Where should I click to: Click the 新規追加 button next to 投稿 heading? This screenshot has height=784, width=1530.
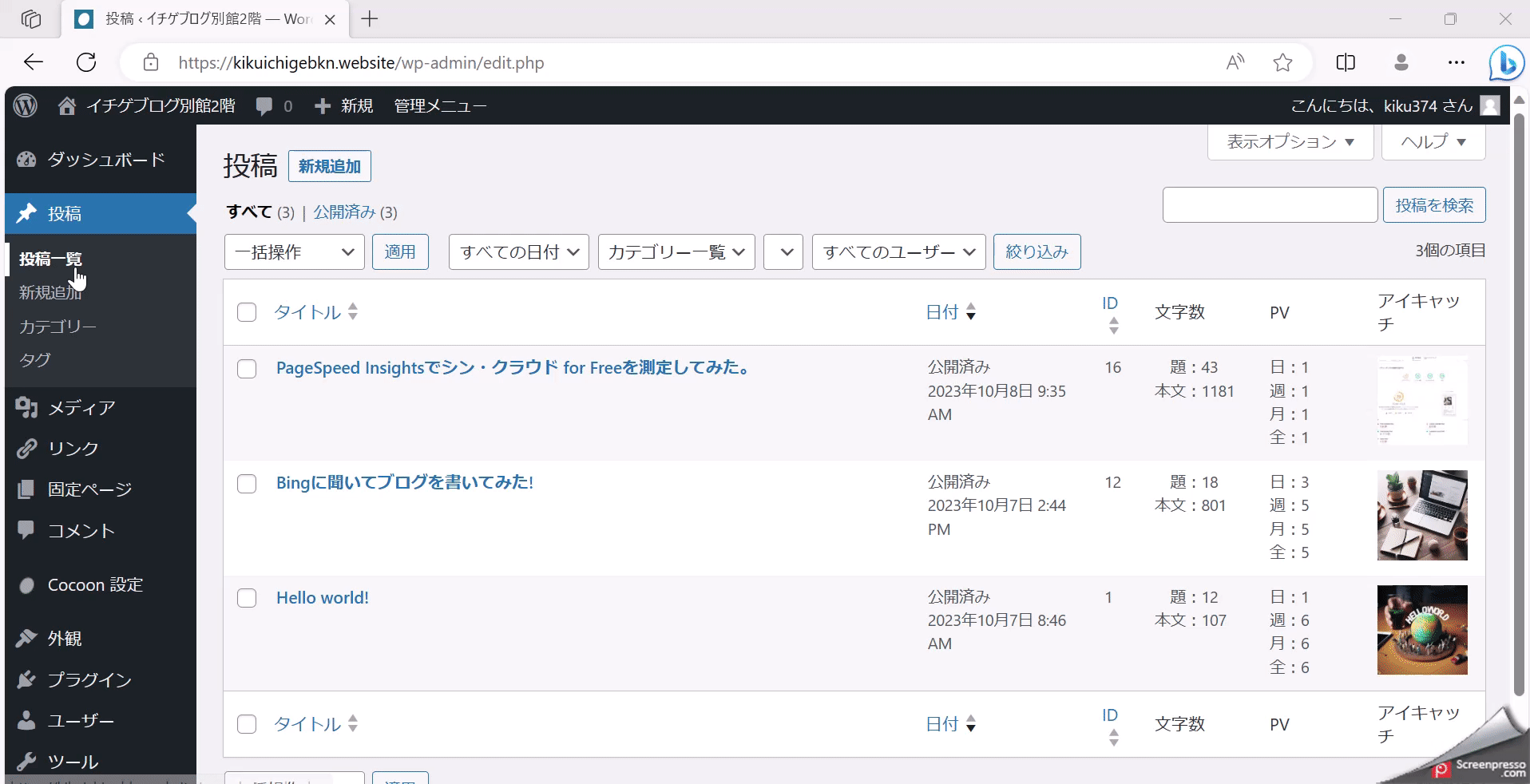[x=329, y=166]
